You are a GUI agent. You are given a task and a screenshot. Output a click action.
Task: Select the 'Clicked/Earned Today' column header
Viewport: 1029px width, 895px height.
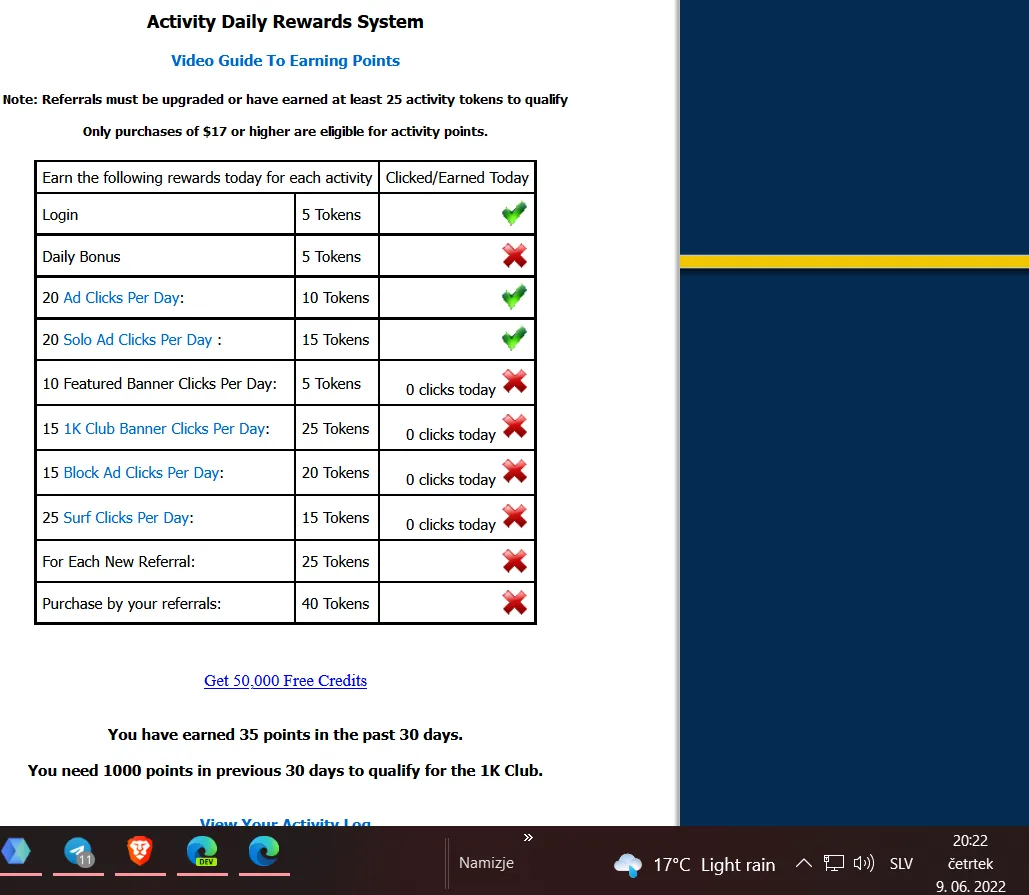457,178
